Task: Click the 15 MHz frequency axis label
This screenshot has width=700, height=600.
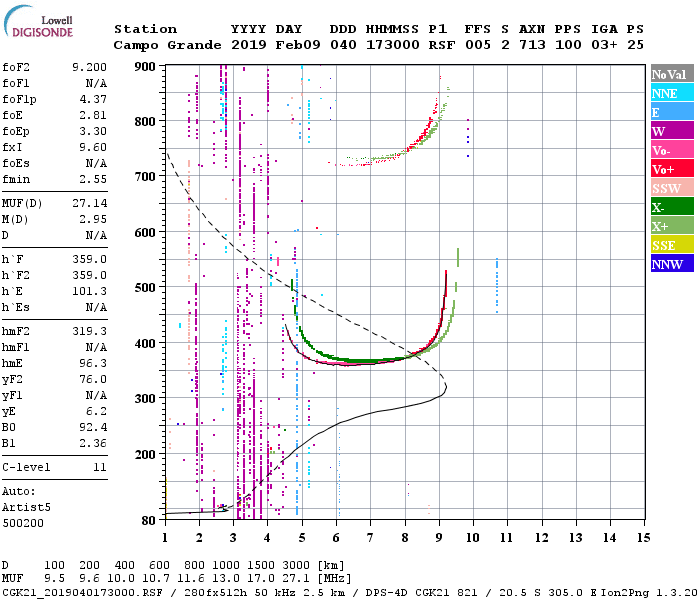Action: (643, 538)
